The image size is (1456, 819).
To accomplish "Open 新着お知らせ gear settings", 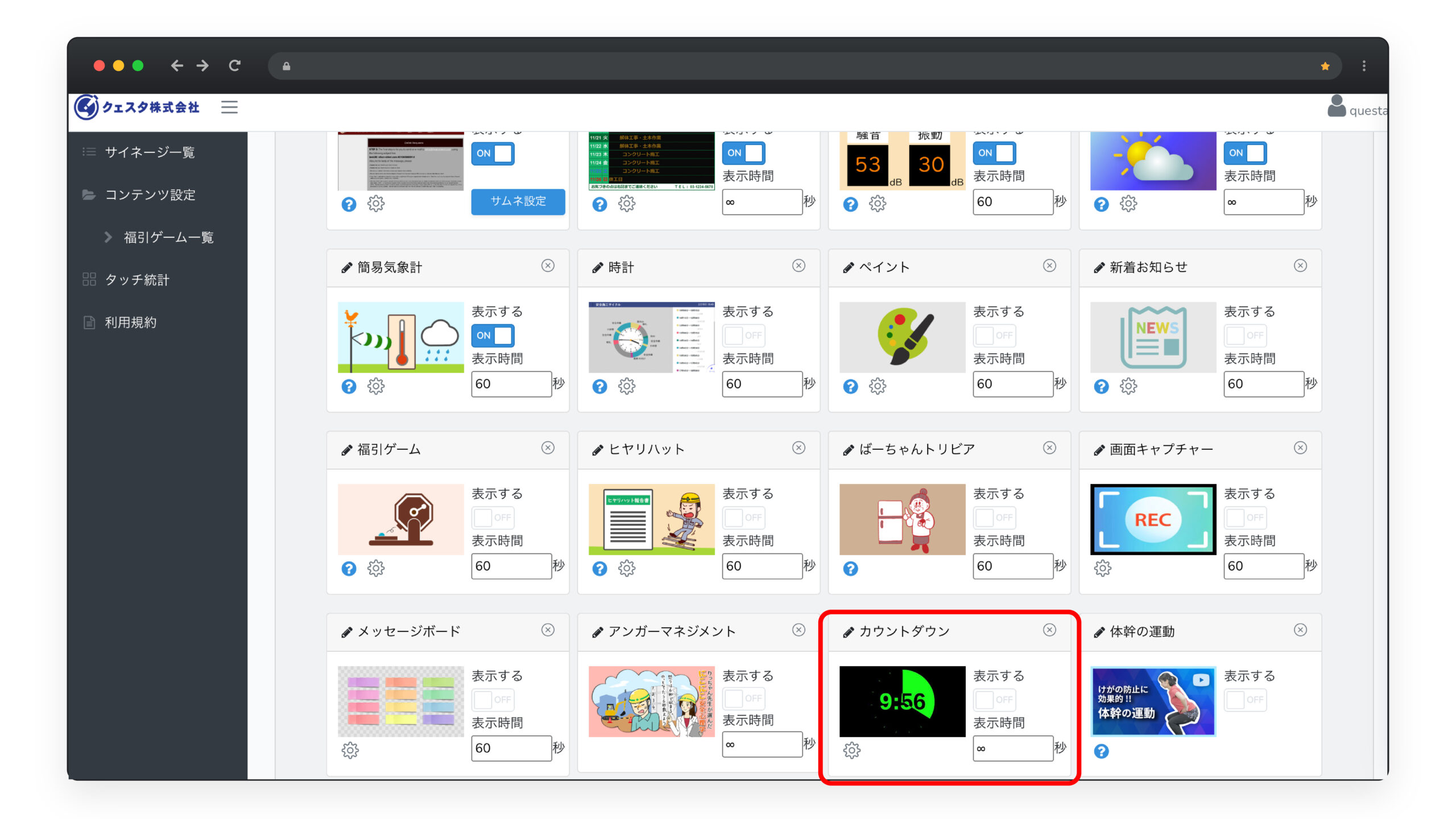I will pyautogui.click(x=1128, y=387).
